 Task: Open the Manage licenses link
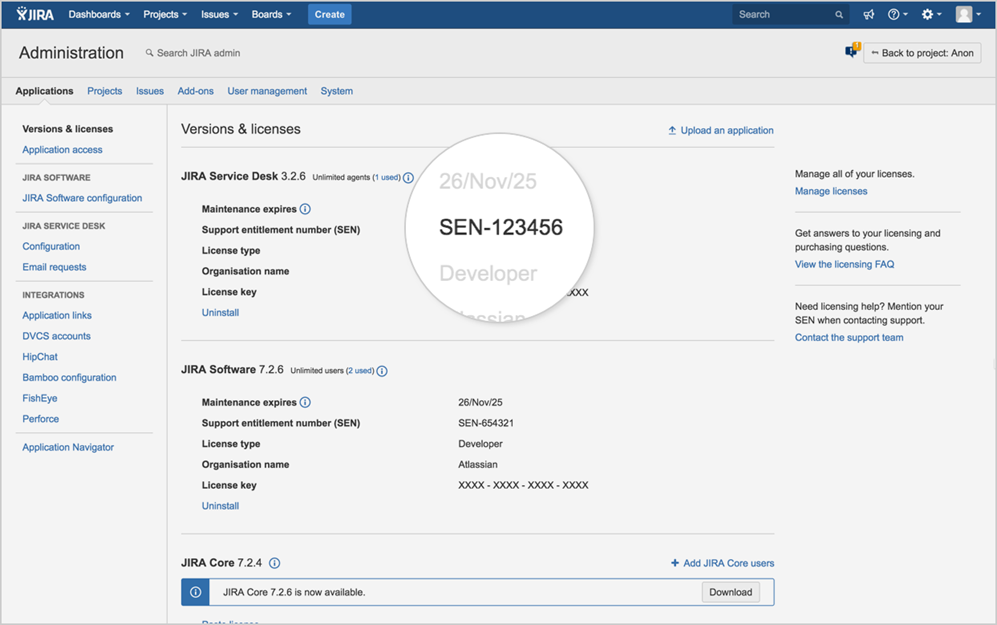[x=831, y=191]
